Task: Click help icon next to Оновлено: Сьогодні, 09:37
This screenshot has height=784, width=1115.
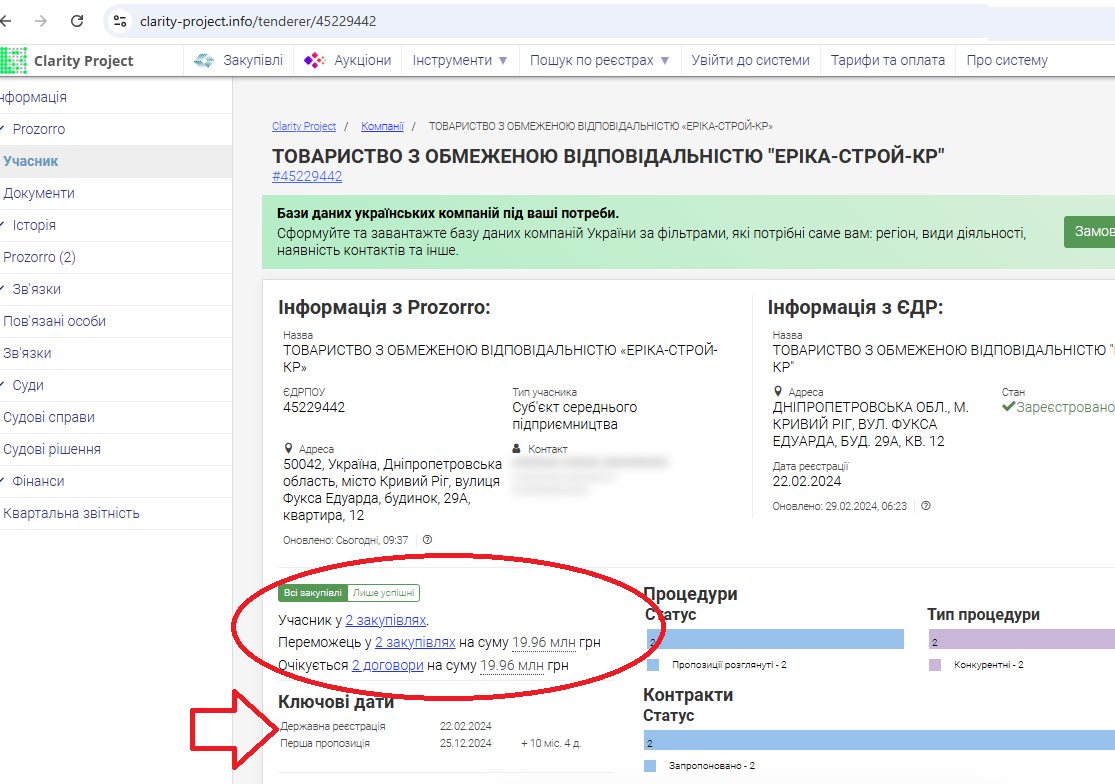Action: [x=427, y=539]
